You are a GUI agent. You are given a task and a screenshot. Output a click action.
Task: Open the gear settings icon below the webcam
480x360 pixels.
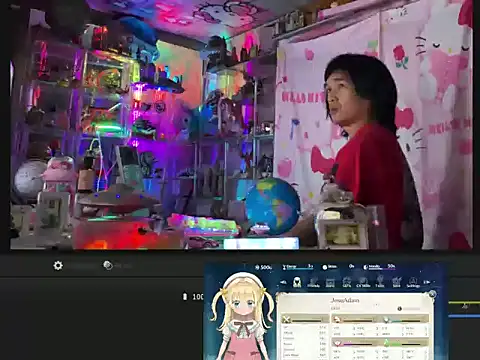(58, 266)
